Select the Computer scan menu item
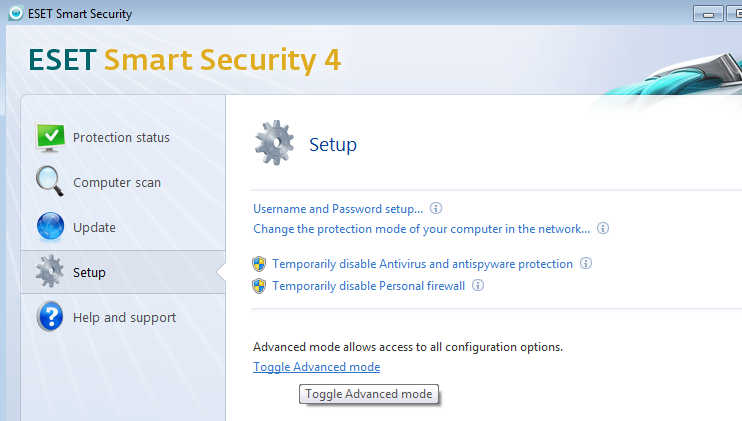Screen dimensions: 742x421 coord(117,183)
